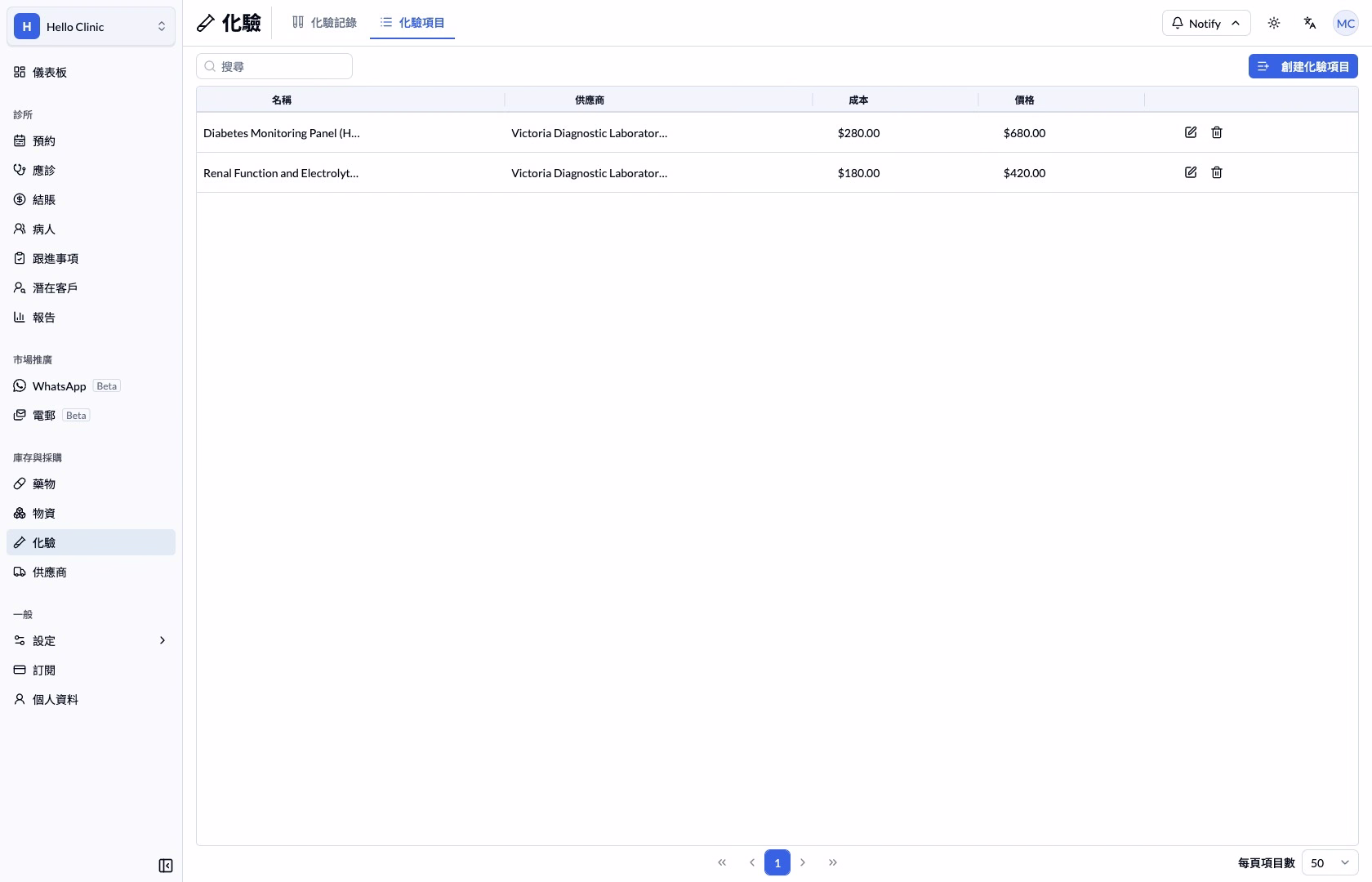Open the language translation icon

click(x=1310, y=23)
